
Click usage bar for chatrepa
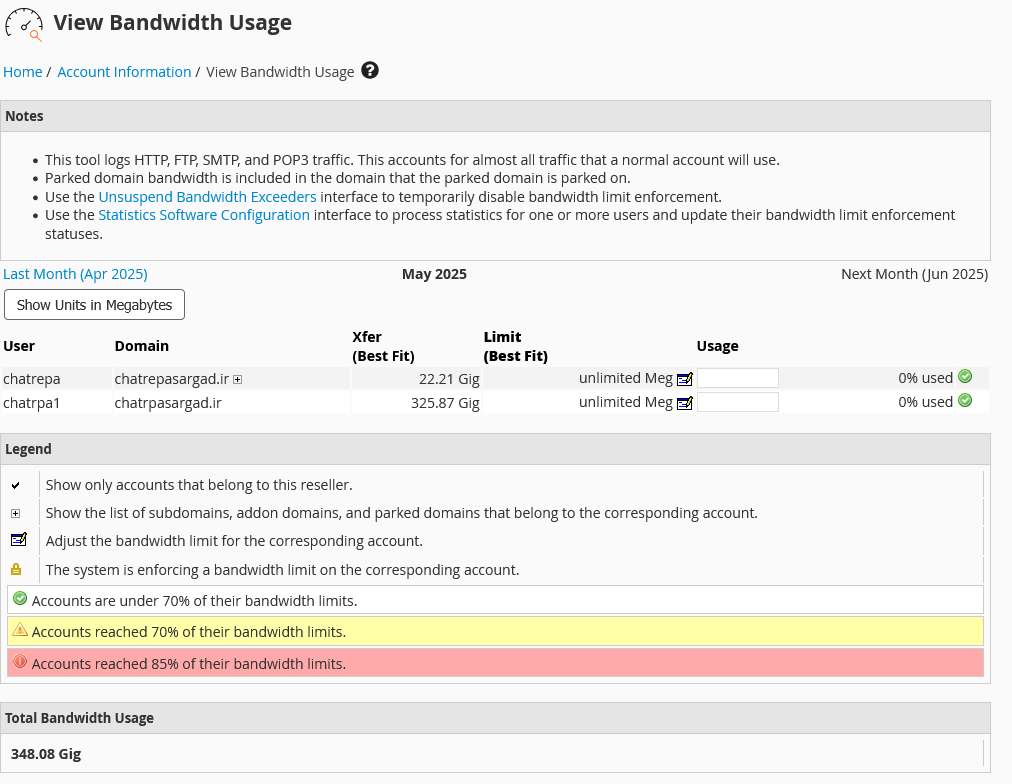coord(737,378)
